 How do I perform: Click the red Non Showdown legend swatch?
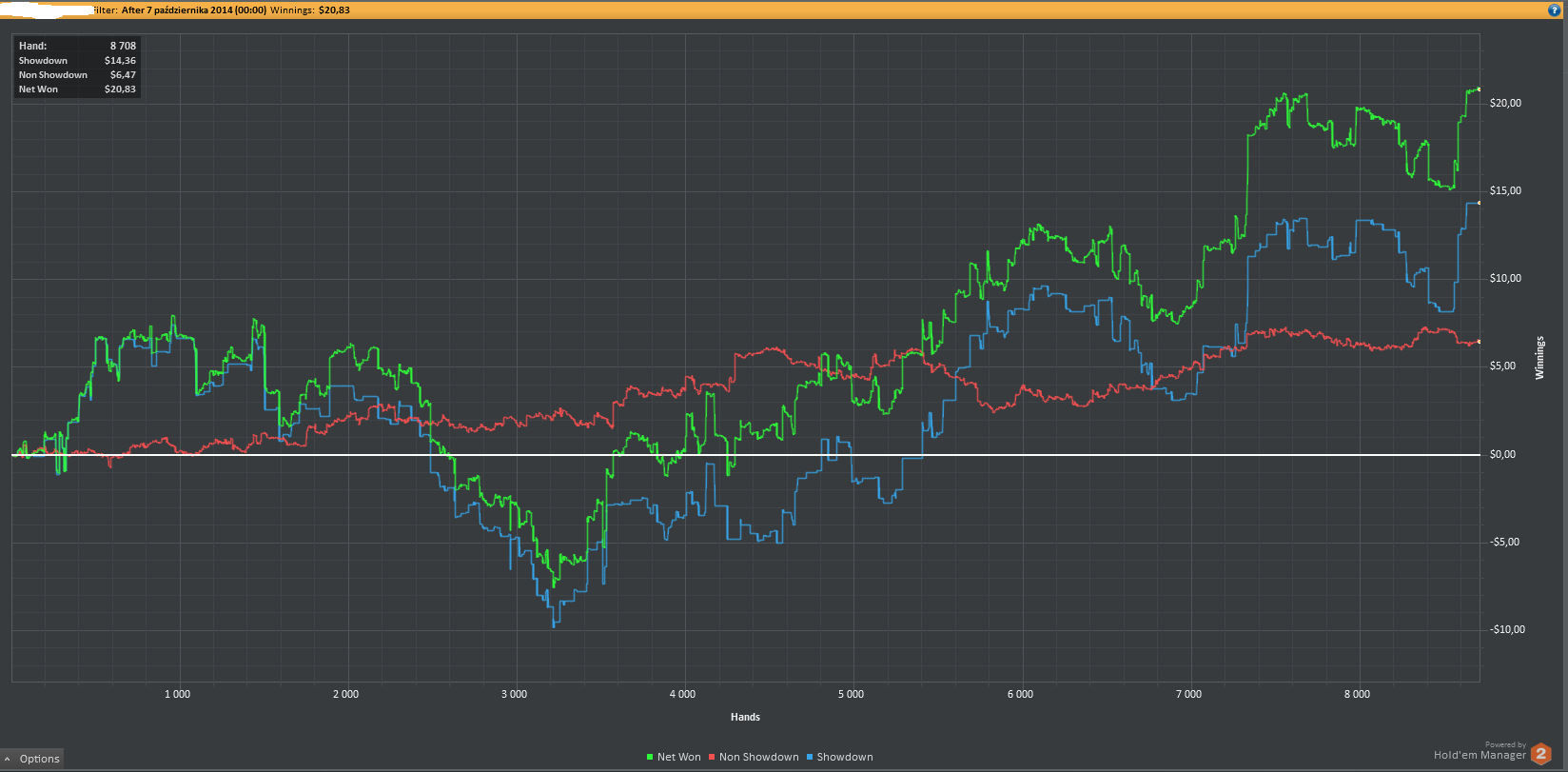click(x=712, y=758)
